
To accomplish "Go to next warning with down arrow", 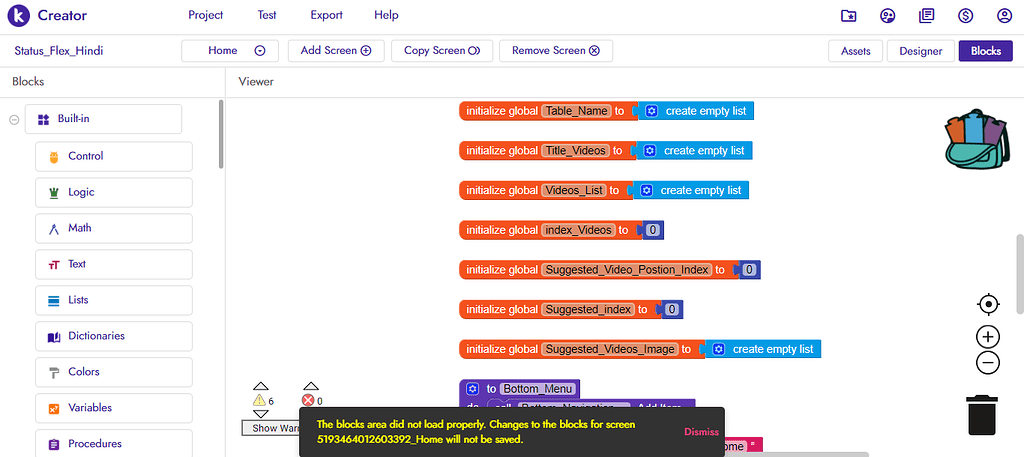I will click(261, 414).
